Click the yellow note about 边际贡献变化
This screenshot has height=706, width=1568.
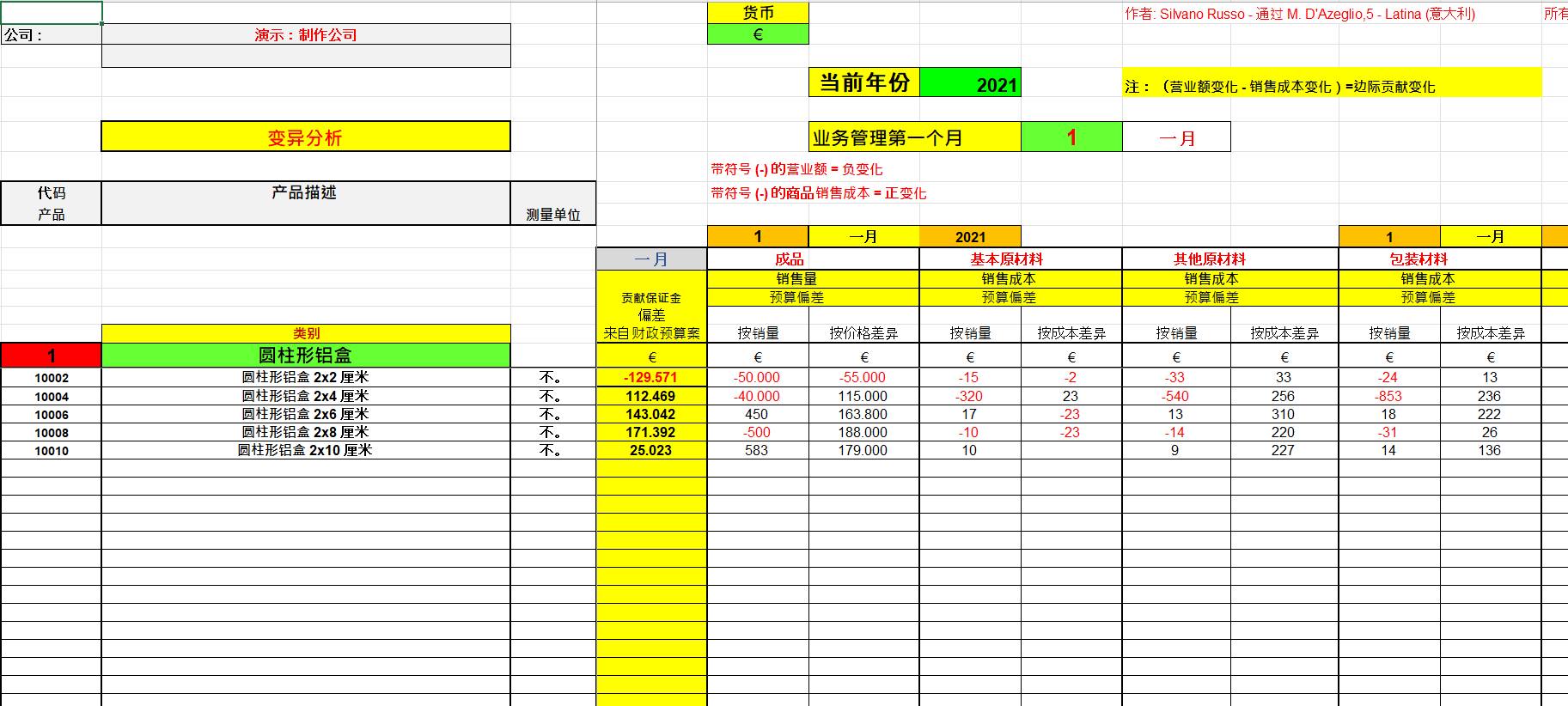1332,83
